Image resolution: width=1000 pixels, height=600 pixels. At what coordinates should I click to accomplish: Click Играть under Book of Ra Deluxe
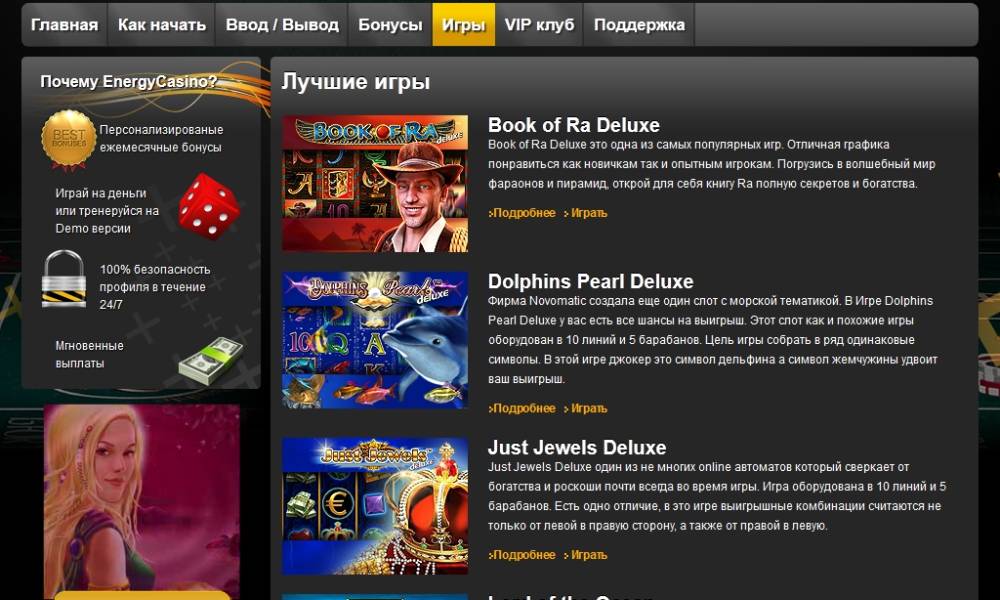pos(586,213)
